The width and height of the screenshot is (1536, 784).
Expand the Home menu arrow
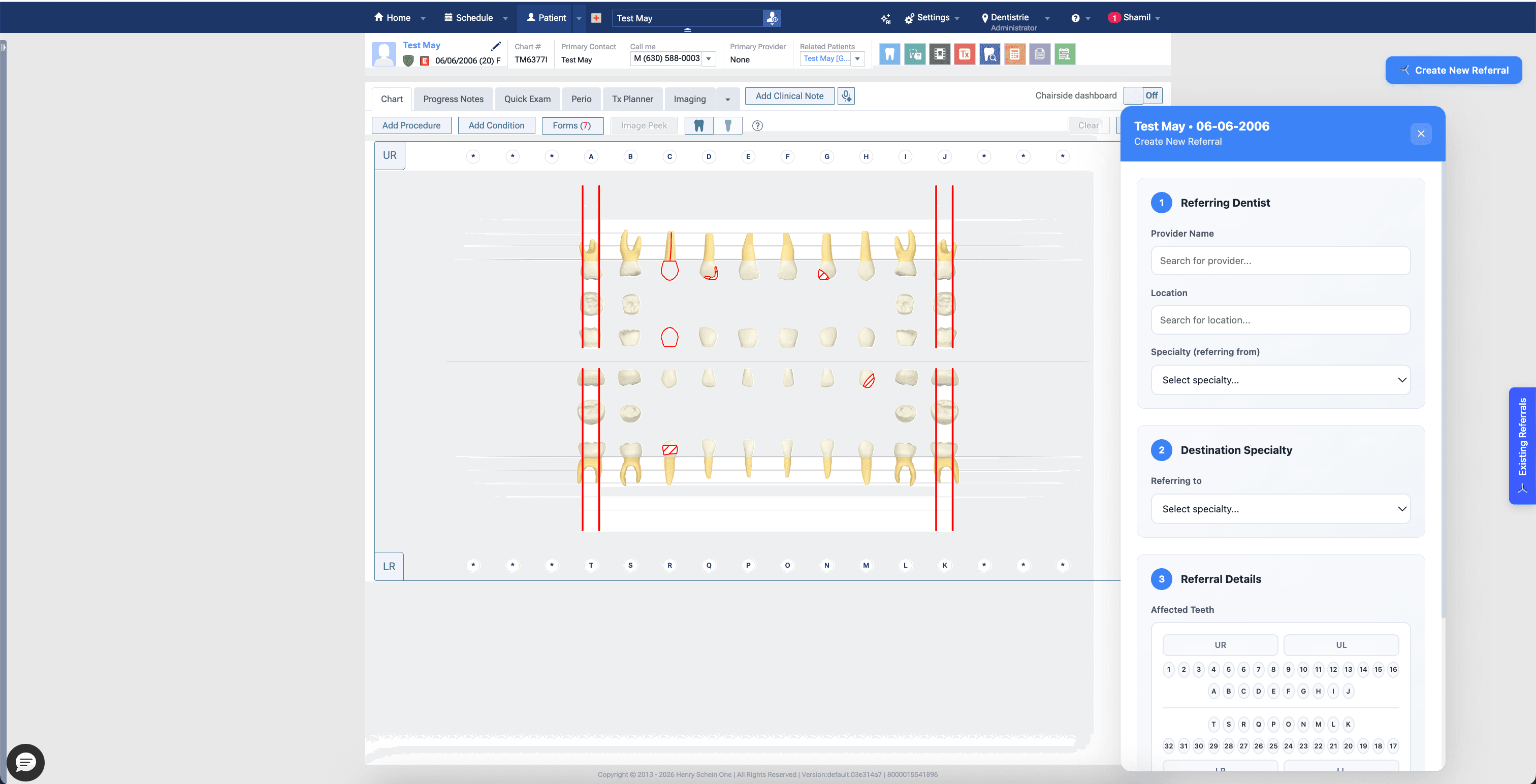tap(423, 18)
